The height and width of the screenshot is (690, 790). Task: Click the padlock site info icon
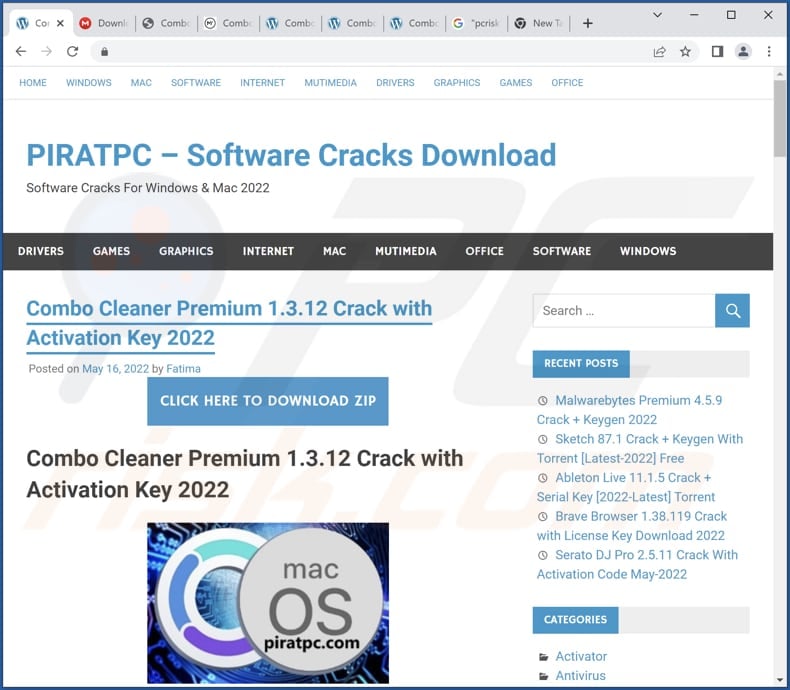click(x=104, y=51)
